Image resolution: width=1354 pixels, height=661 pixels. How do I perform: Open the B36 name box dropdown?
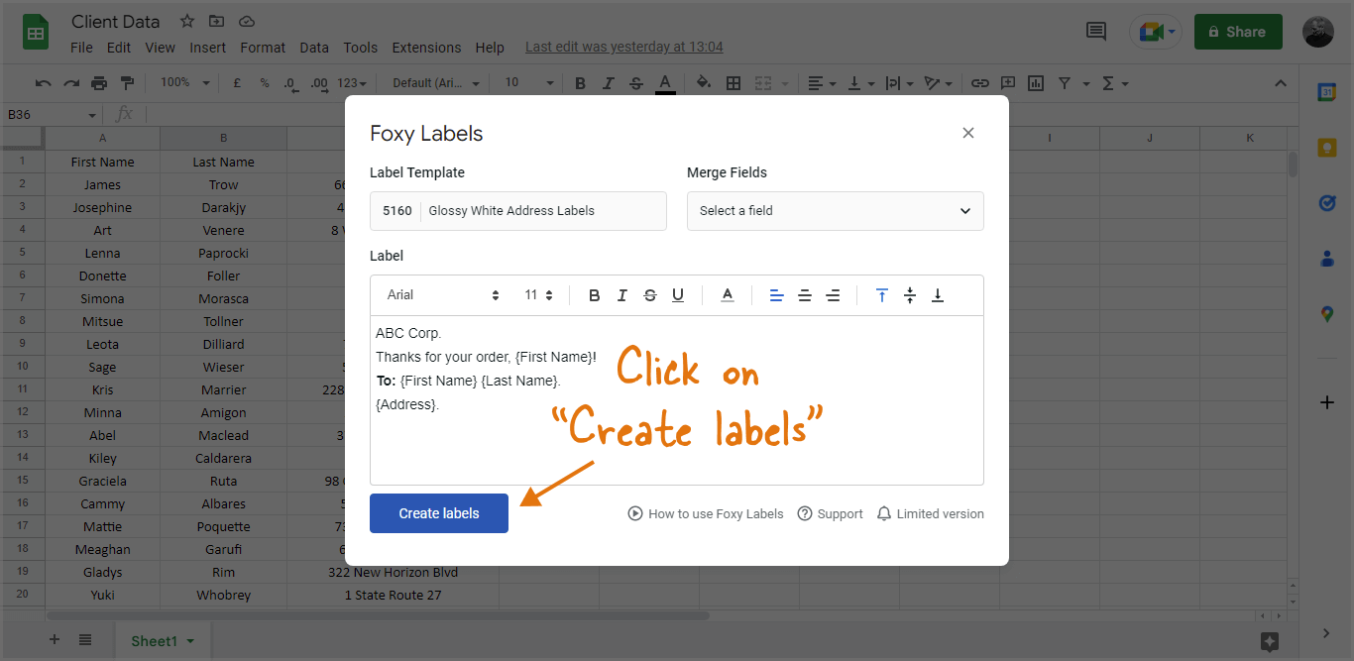pyautogui.click(x=93, y=116)
